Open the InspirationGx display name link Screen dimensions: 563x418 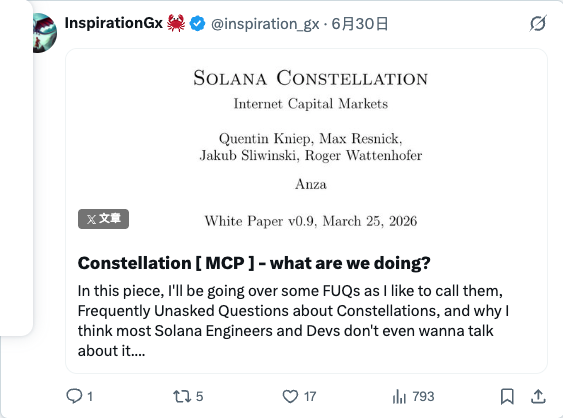(x=113, y=23)
